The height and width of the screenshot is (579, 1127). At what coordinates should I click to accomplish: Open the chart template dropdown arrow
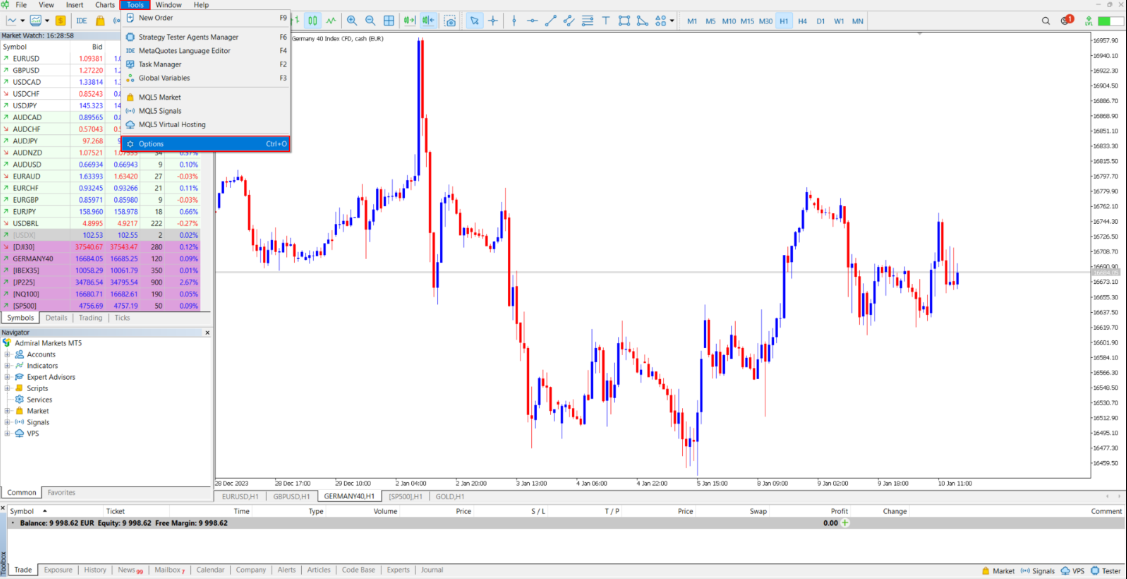coord(46,21)
